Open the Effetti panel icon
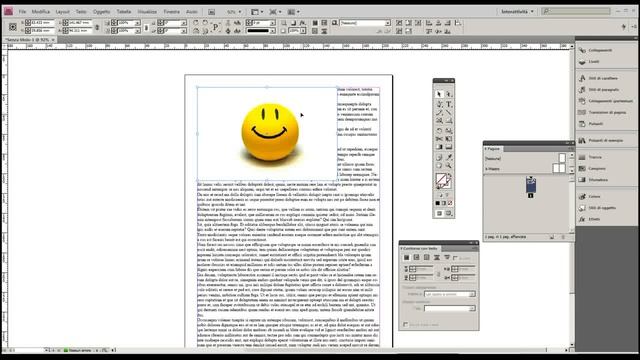This screenshot has width=640, height=360. (582, 219)
